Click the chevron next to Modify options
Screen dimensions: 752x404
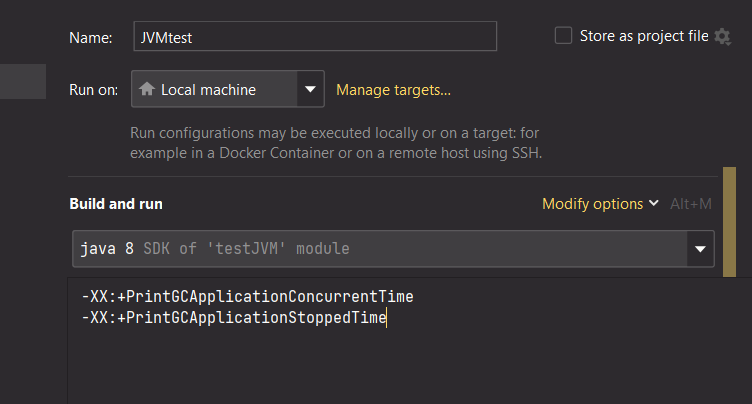[x=654, y=203]
